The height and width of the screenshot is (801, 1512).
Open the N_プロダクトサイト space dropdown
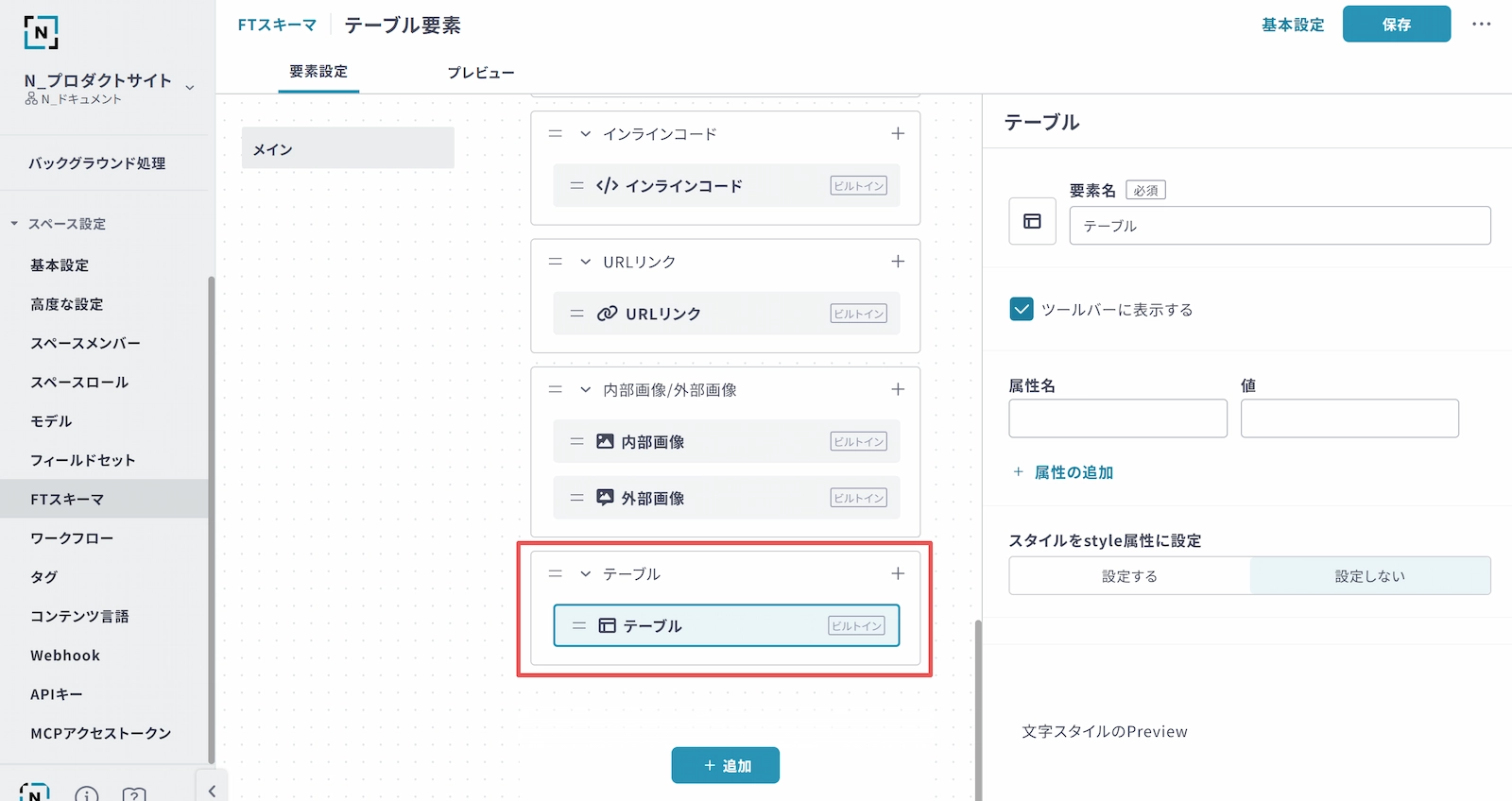point(190,87)
